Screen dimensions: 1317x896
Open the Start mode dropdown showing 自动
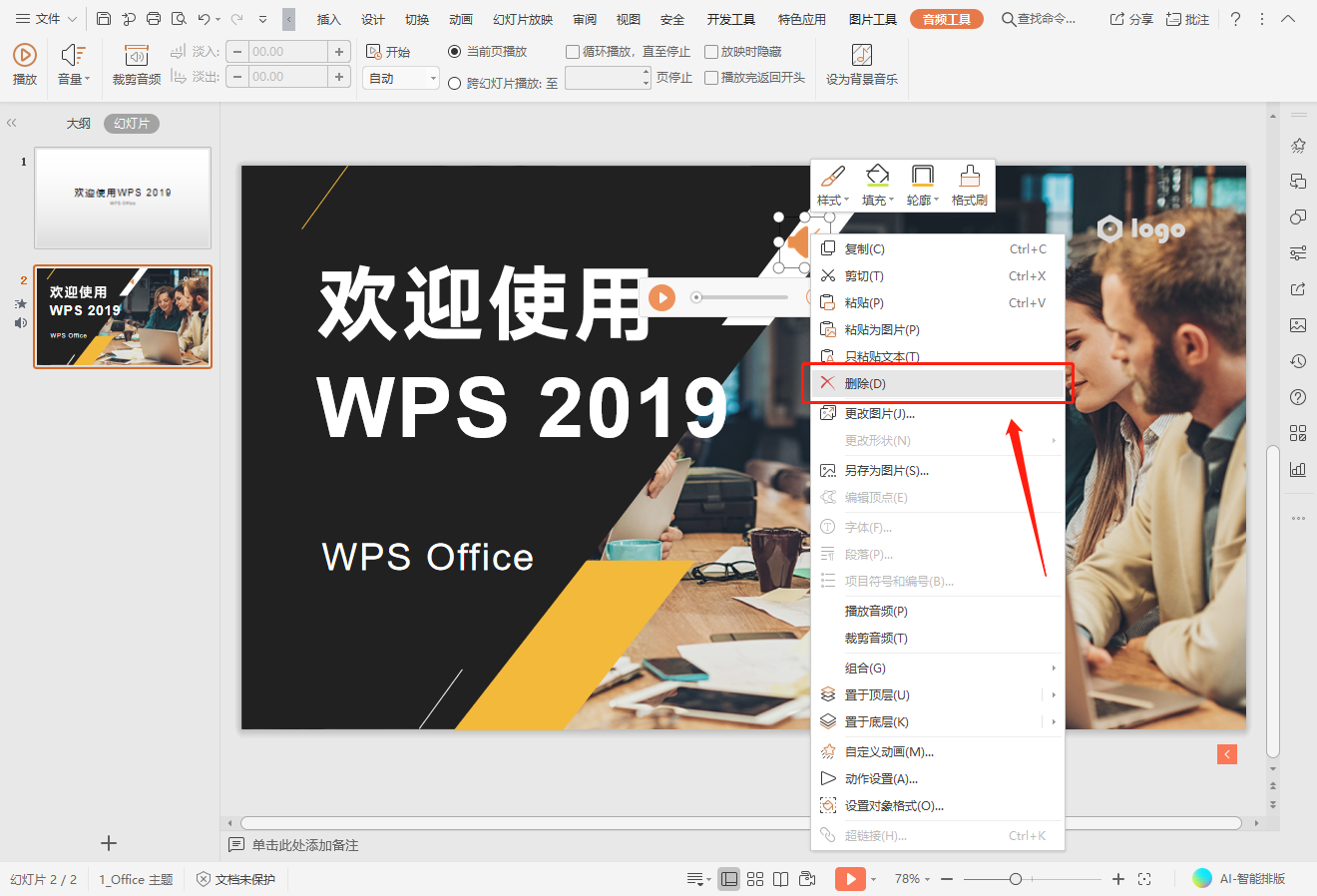[x=401, y=78]
